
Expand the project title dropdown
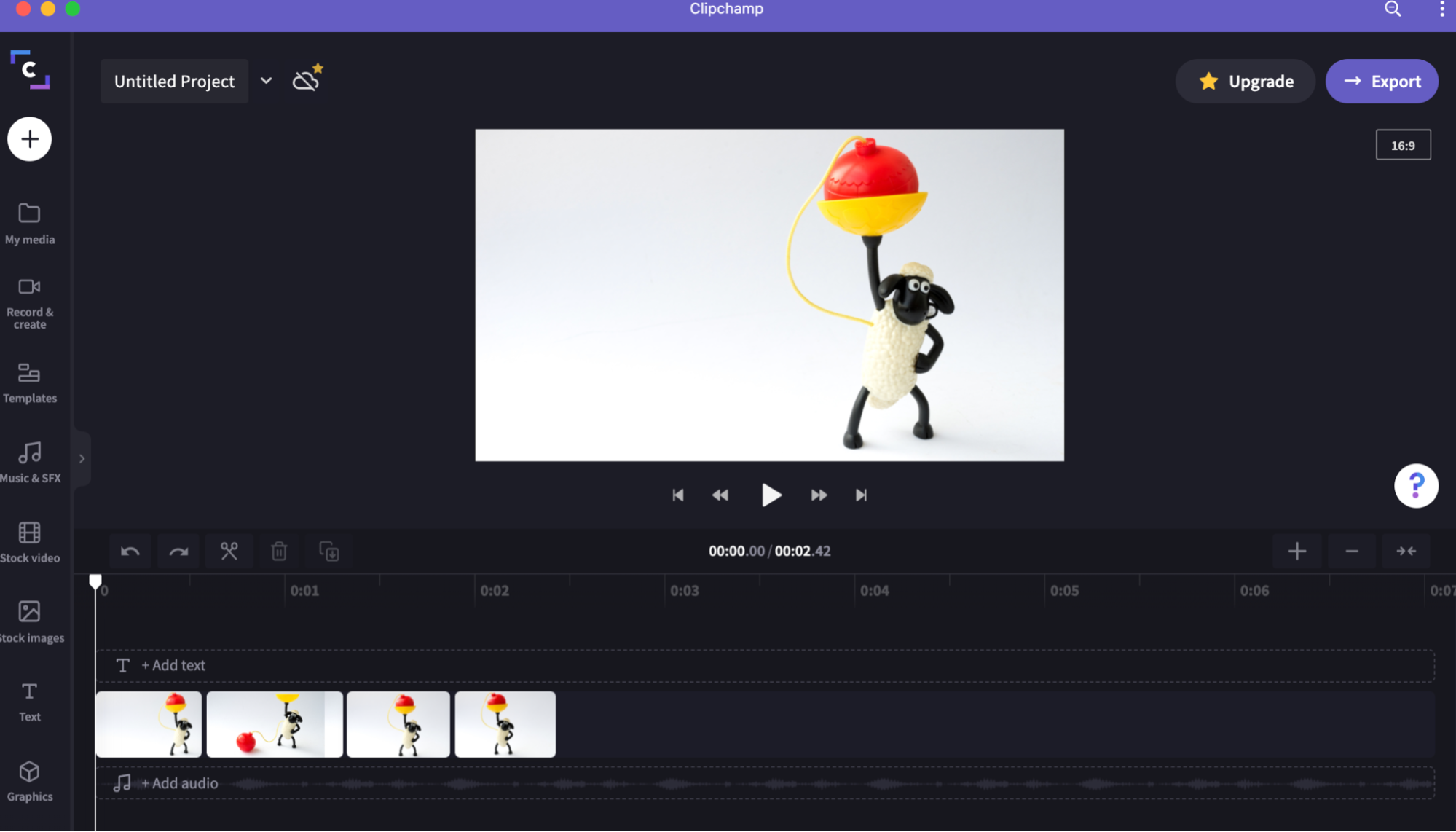266,81
